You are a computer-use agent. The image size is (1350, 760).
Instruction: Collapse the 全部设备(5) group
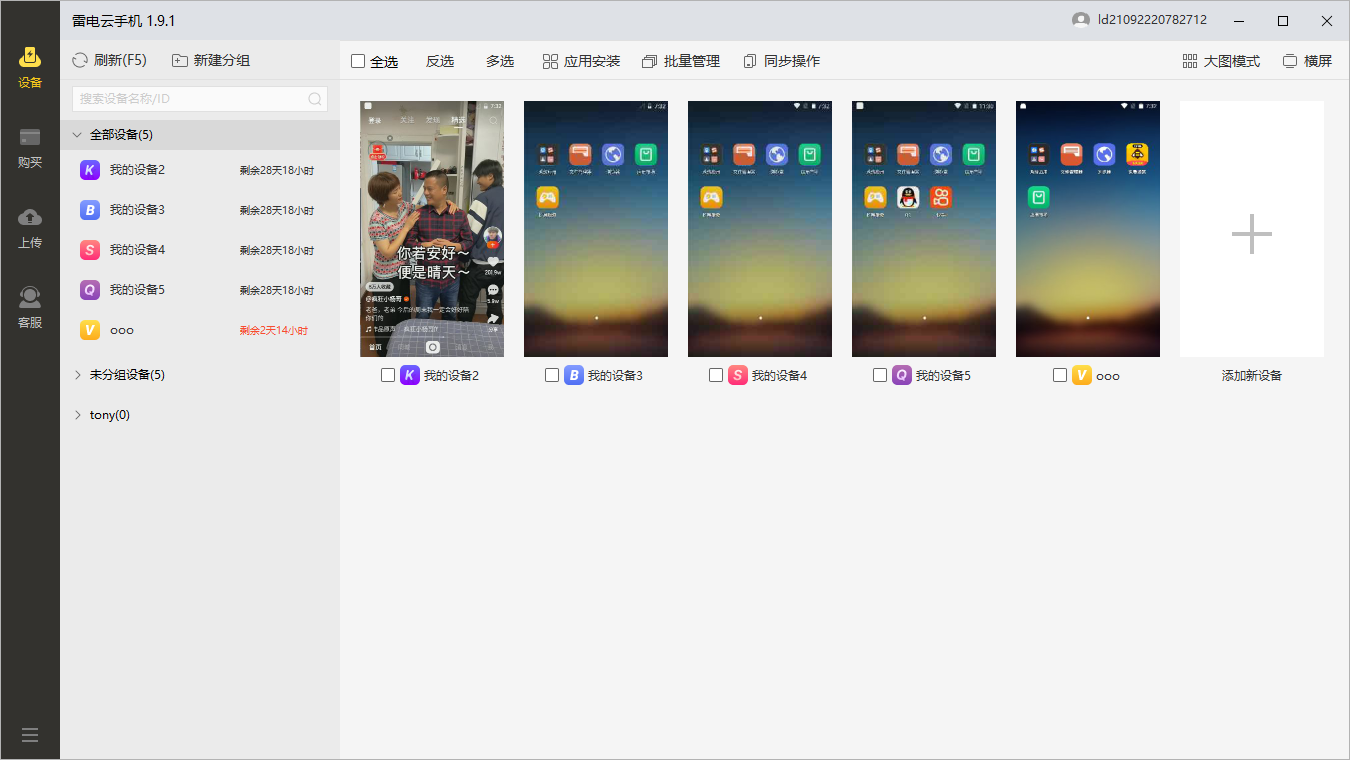[x=200, y=135]
